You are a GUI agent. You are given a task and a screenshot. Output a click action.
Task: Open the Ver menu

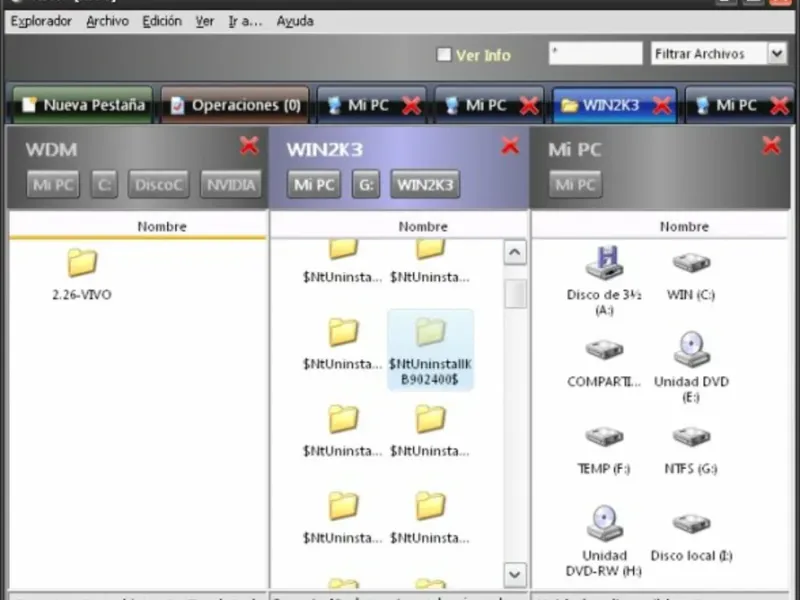coord(205,21)
